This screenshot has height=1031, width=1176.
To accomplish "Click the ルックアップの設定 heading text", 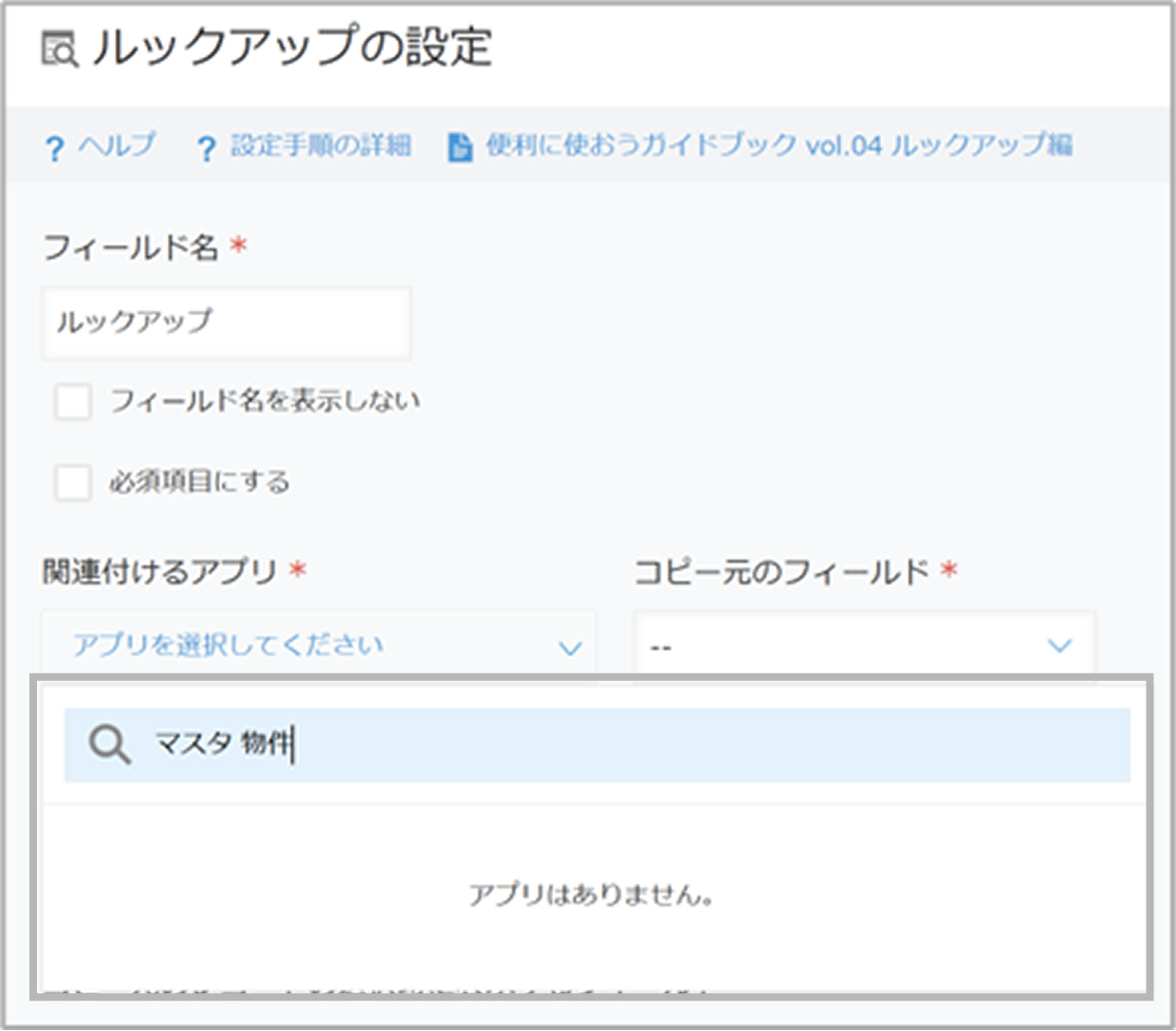I will [292, 47].
